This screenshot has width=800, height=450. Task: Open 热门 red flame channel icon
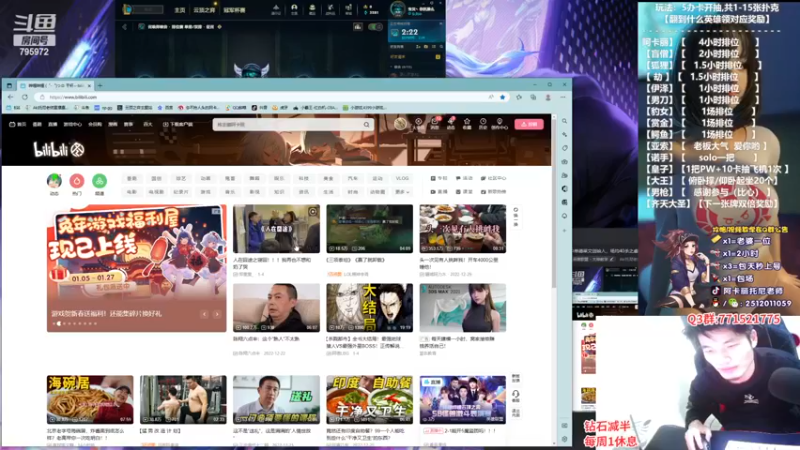(x=77, y=181)
